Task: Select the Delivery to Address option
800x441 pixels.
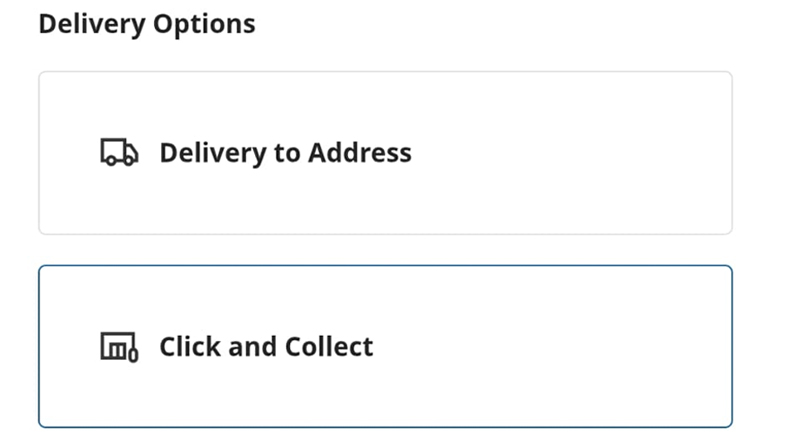Action: tap(385, 153)
